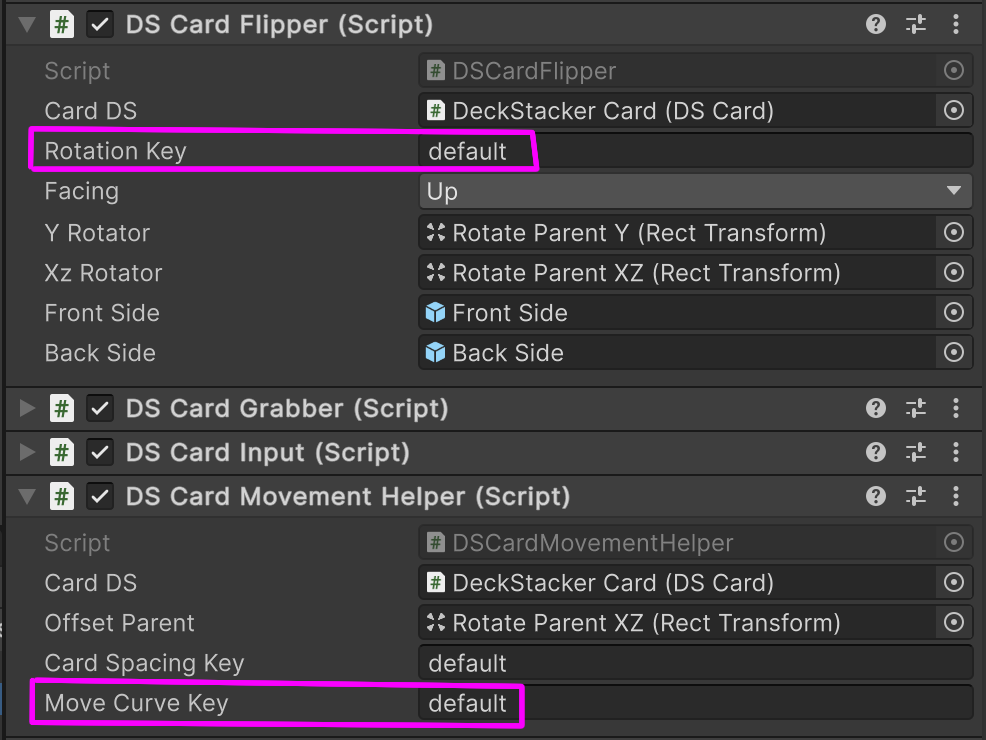986x740 pixels.
Task: Open presets for DS Card Input
Action: (916, 453)
